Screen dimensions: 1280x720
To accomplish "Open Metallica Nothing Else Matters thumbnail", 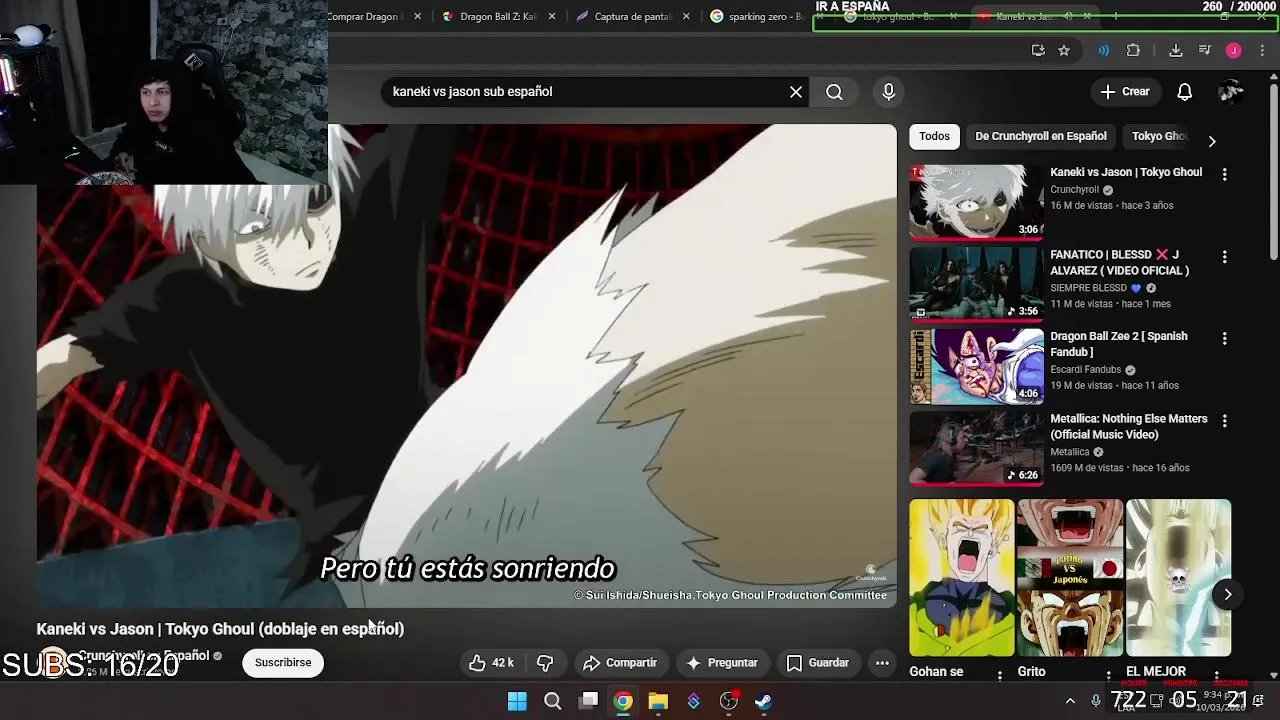I will tap(977, 448).
